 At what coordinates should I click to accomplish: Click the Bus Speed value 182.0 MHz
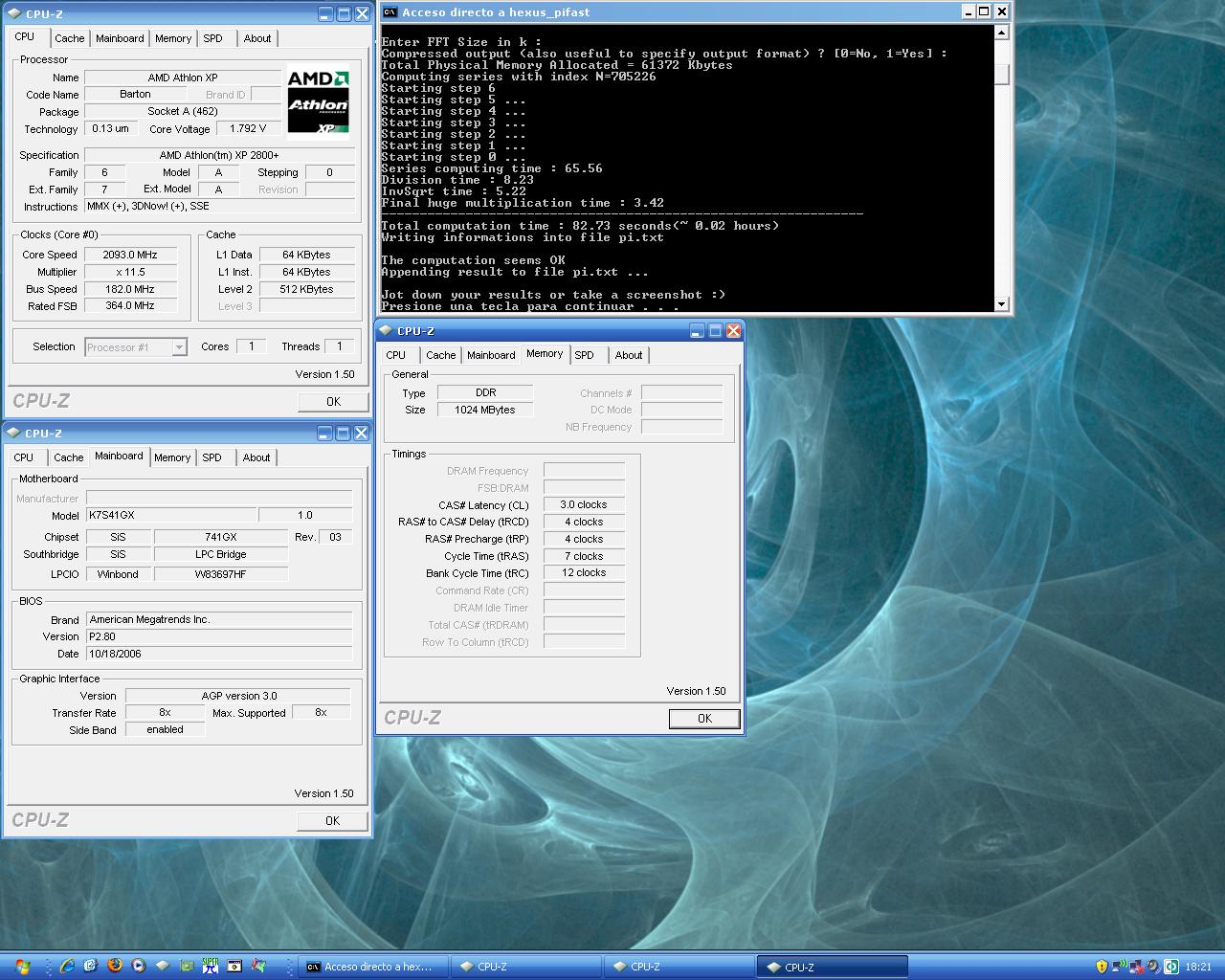click(x=131, y=289)
